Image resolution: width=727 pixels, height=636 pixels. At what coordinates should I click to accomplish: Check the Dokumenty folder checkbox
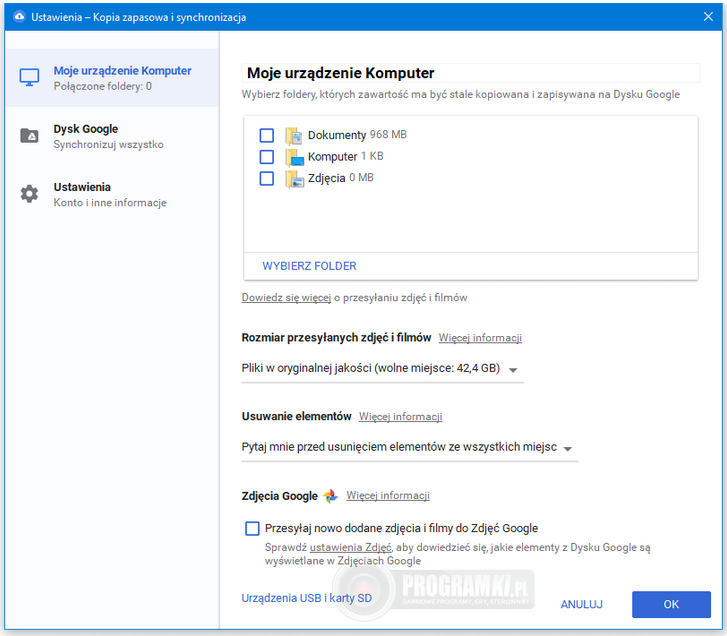(x=267, y=135)
